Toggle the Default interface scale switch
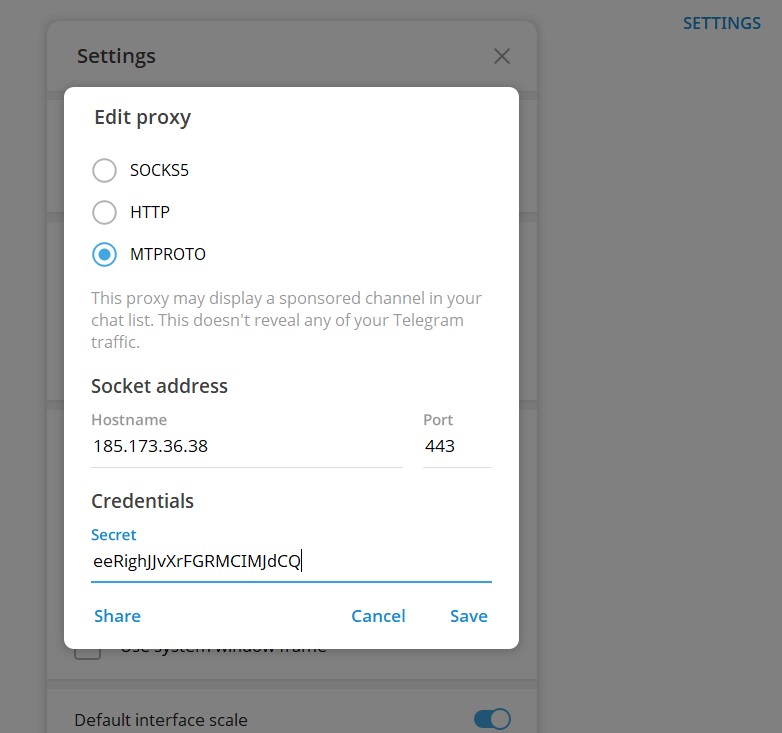Image resolution: width=782 pixels, height=733 pixels. click(x=492, y=719)
